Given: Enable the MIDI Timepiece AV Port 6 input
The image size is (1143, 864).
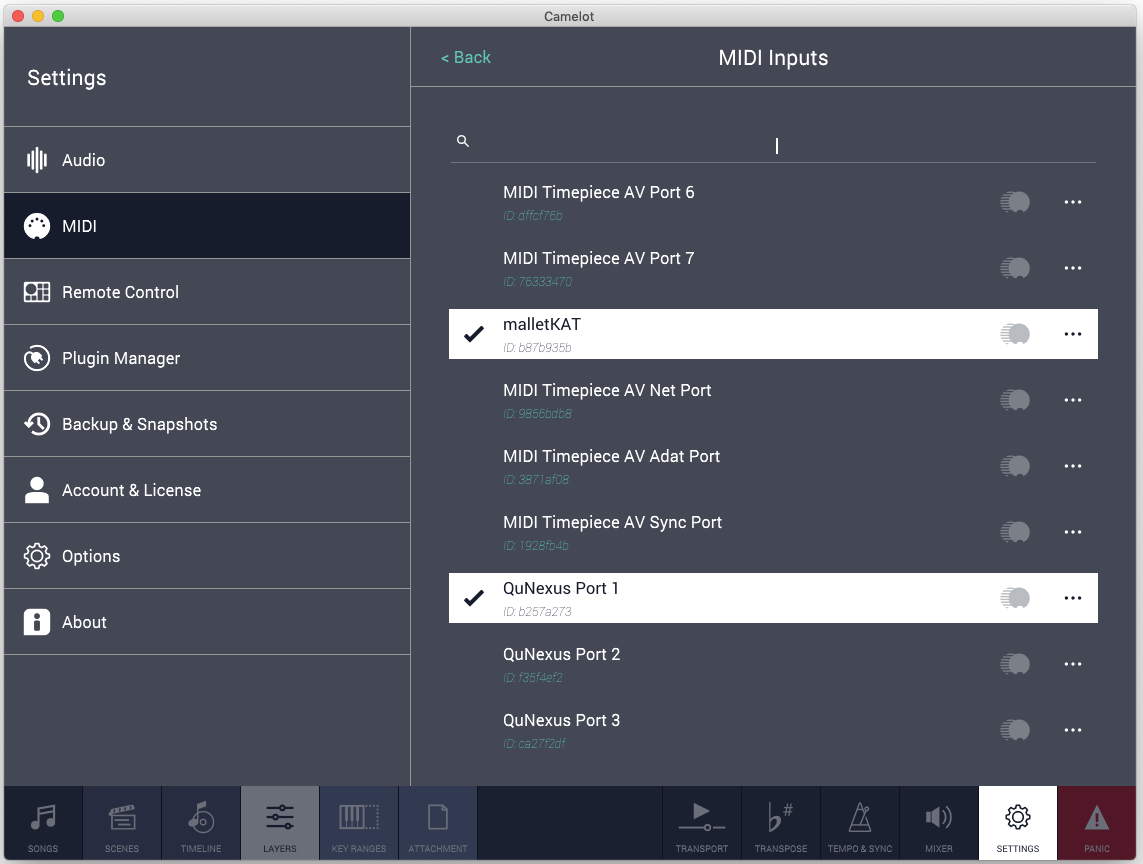Looking at the screenshot, I should (1014, 202).
